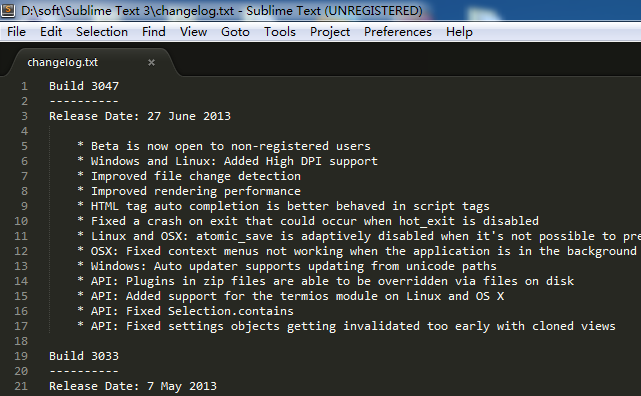Image resolution: width=641 pixels, height=396 pixels.
Task: Open the Selection menu
Action: [102, 32]
